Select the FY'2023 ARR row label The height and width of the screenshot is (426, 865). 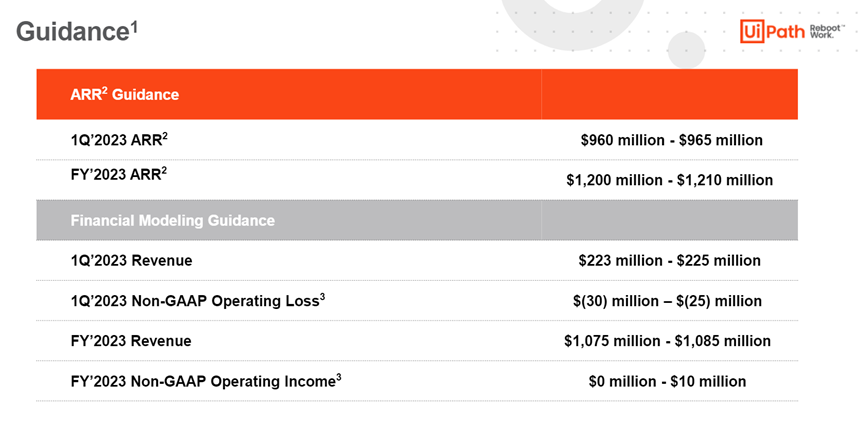pos(119,174)
